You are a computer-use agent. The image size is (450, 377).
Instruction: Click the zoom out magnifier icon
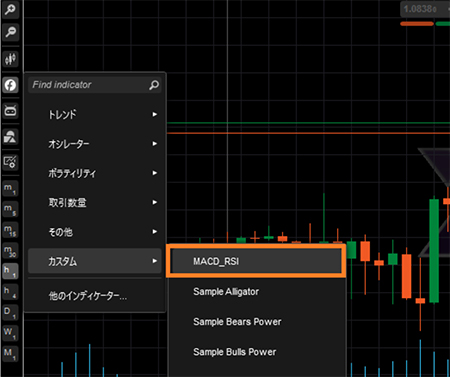(x=10, y=32)
